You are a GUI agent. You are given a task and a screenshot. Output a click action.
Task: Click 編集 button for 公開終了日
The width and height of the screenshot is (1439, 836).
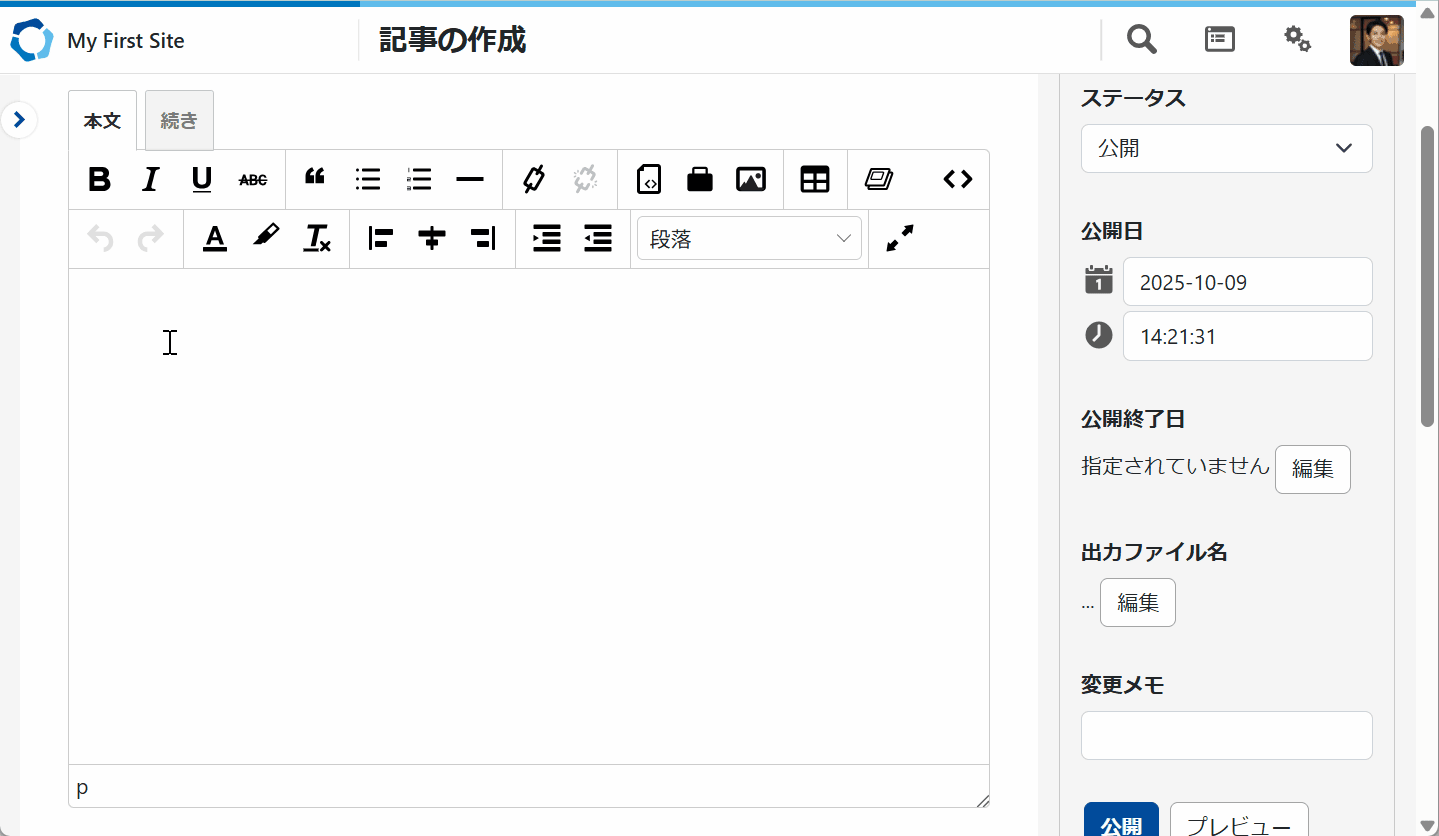pyautogui.click(x=1312, y=469)
